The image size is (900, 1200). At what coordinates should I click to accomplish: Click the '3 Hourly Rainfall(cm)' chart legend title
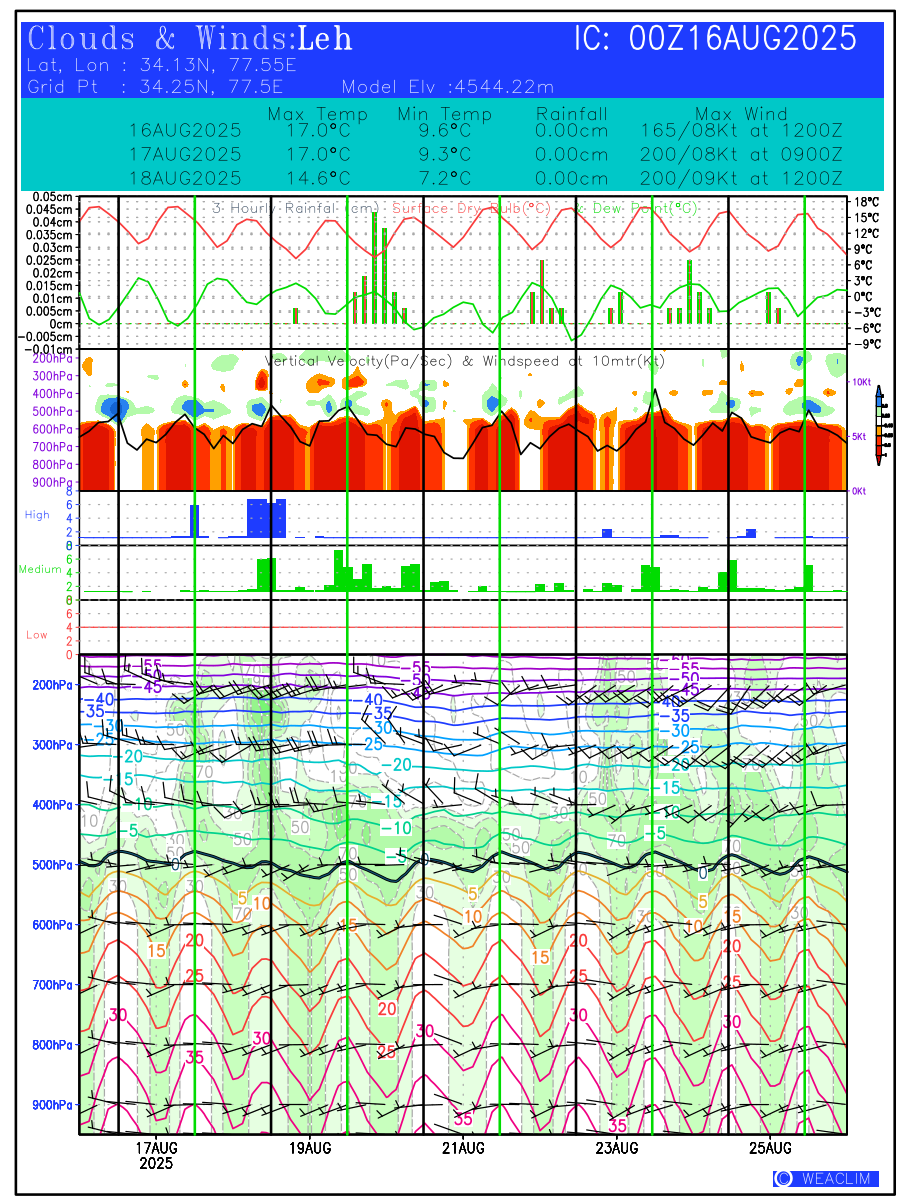coord(297,207)
